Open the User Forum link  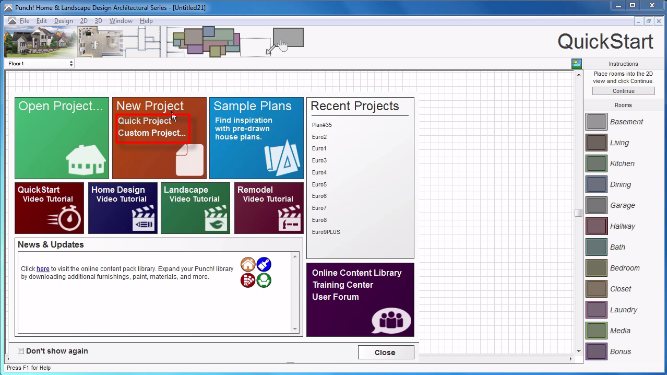click(335, 297)
